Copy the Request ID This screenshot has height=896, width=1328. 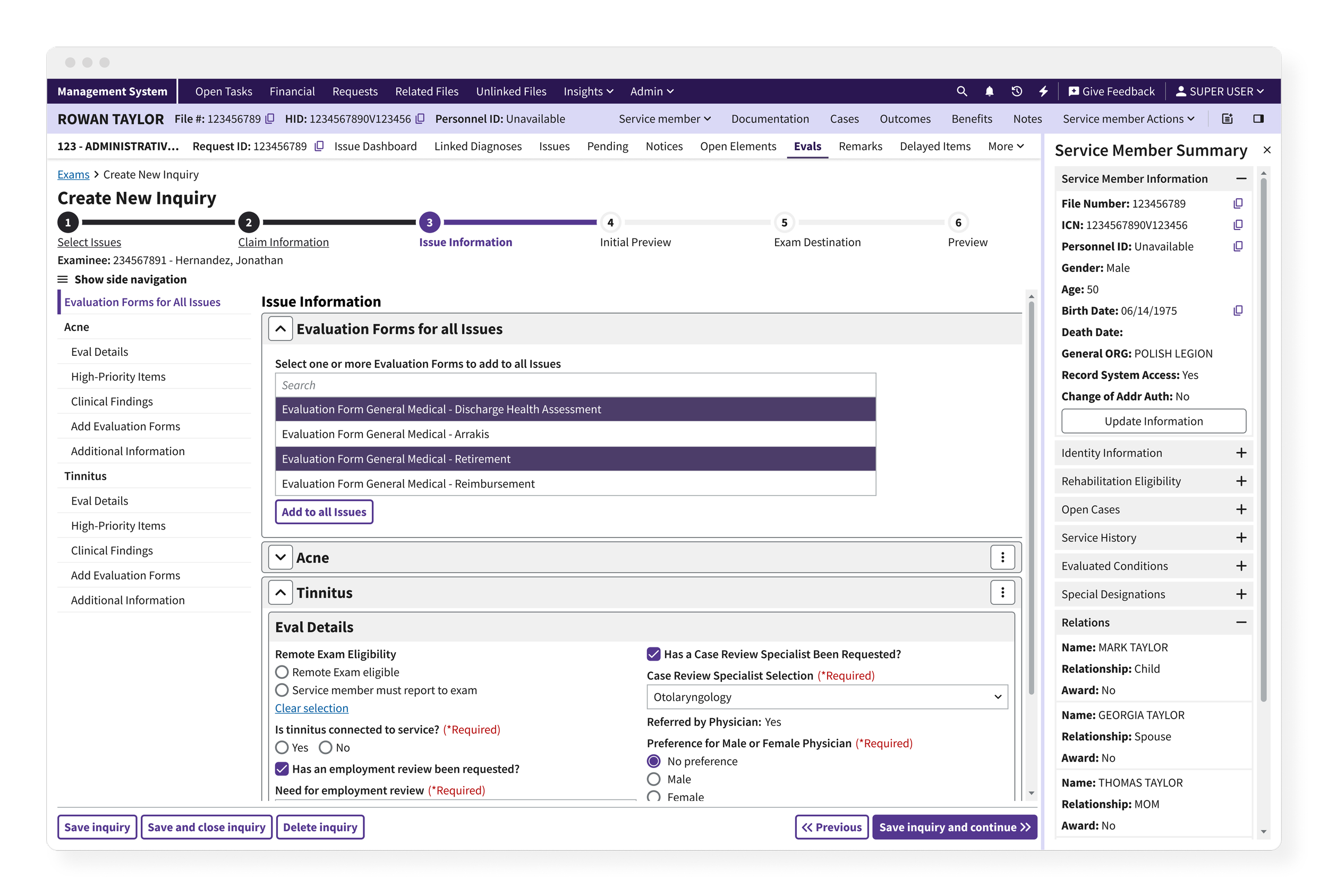[319, 146]
